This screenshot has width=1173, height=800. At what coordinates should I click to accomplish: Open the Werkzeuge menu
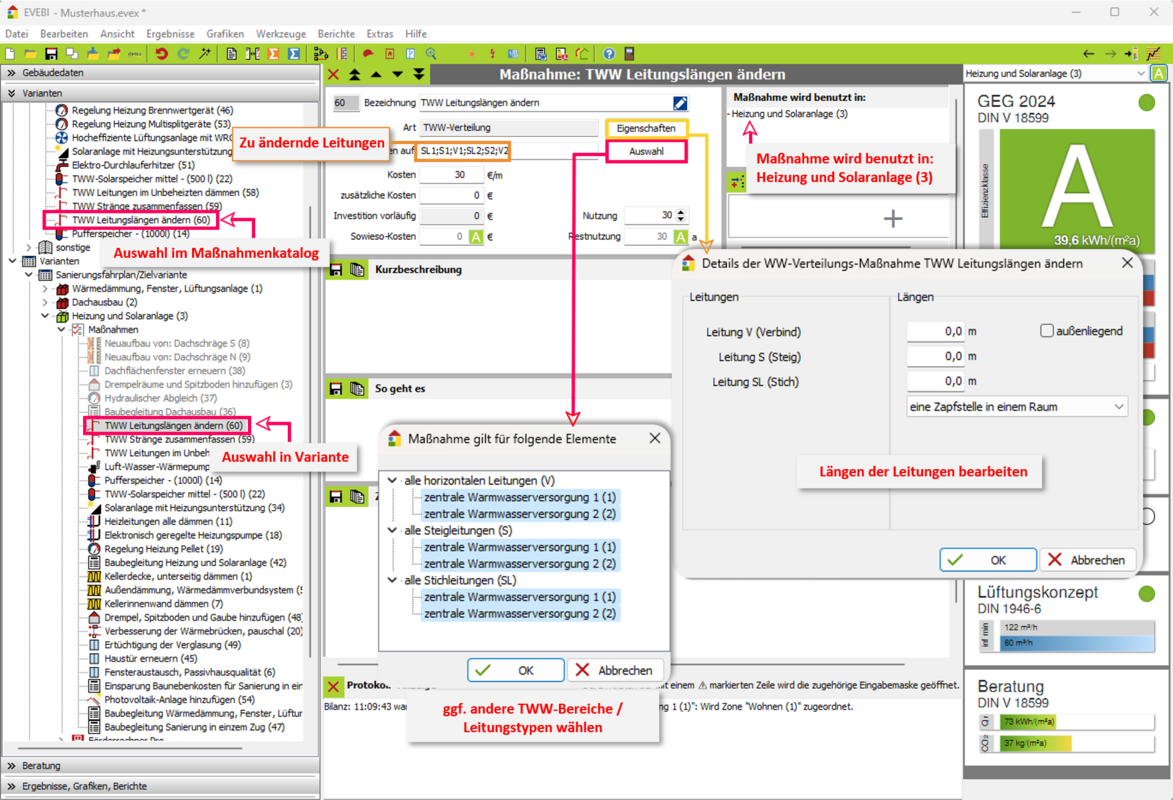pyautogui.click(x=280, y=34)
